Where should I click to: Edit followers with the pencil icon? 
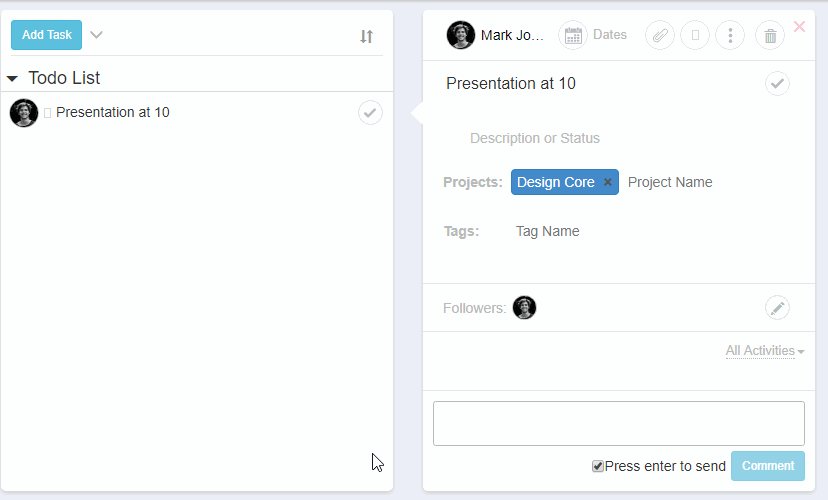click(x=777, y=308)
